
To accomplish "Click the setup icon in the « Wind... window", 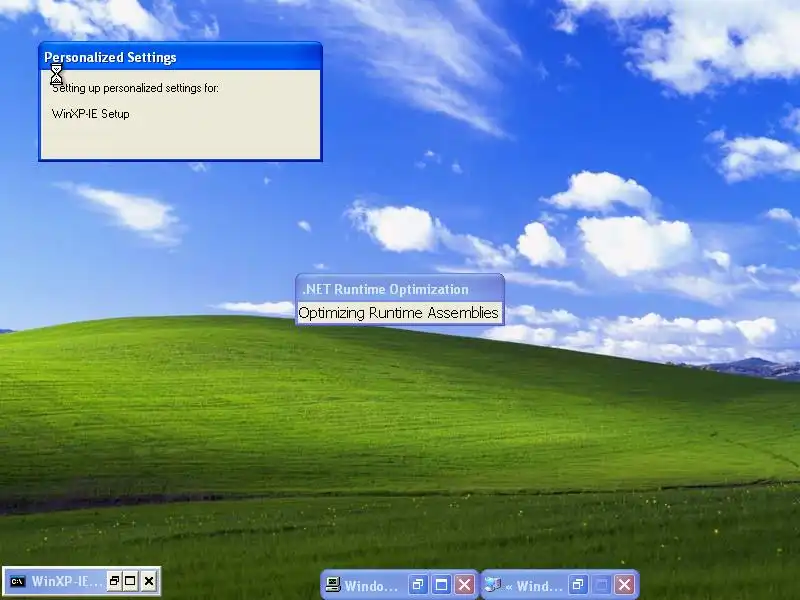I will point(492,584).
